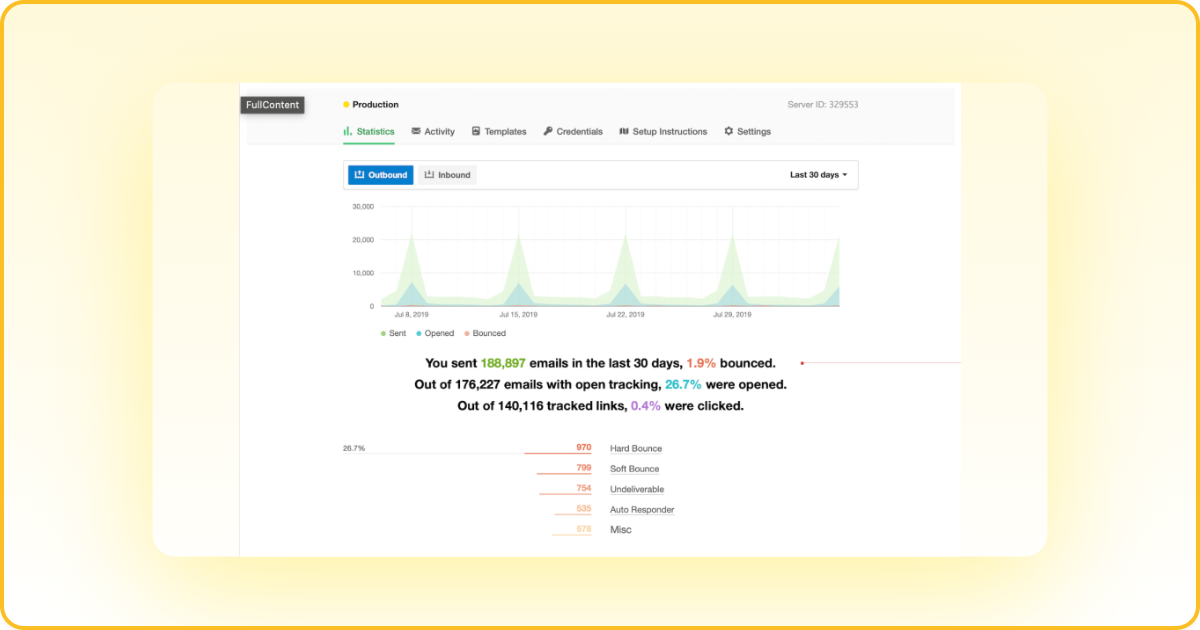Select the Credentials key icon
This screenshot has height=630, width=1200.
(546, 131)
